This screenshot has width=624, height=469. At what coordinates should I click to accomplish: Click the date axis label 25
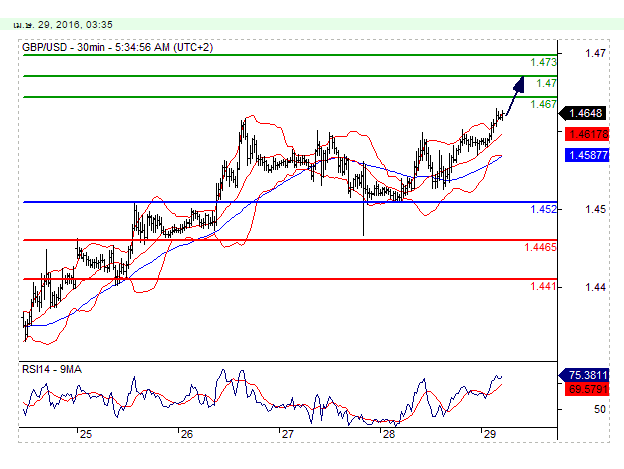tap(86, 434)
